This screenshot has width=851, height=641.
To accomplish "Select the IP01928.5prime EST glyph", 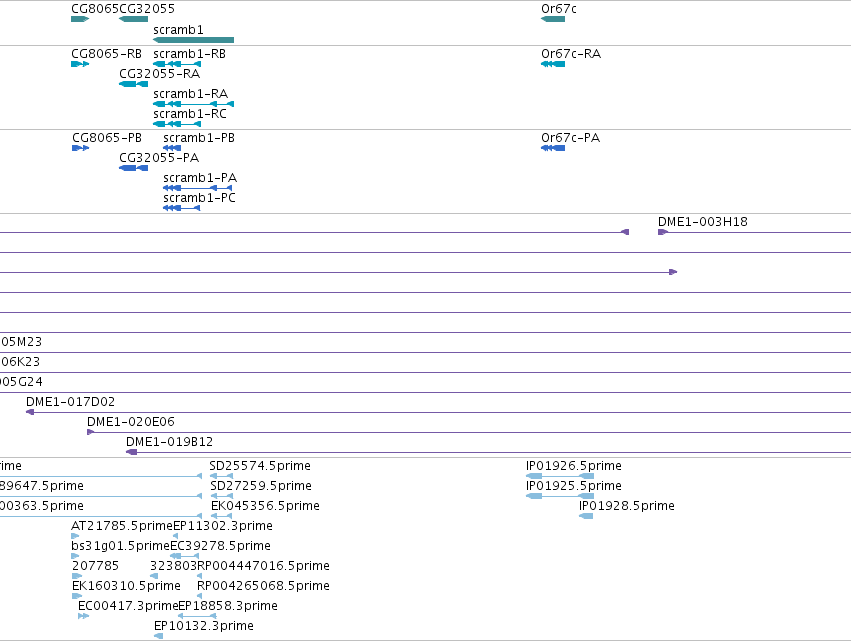I will coord(586,516).
